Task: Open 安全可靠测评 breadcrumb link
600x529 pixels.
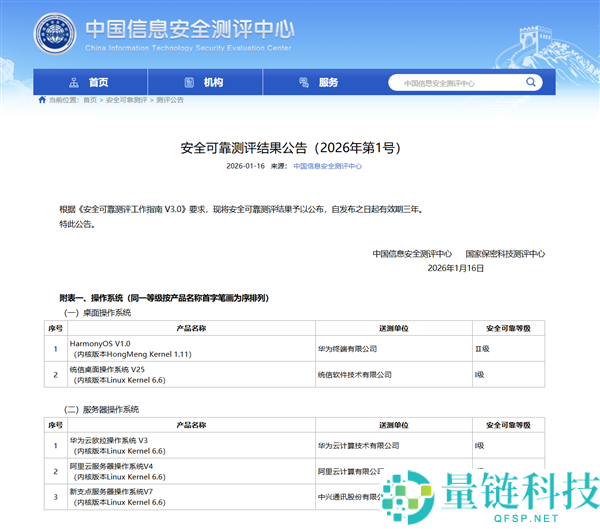Action: coord(126,100)
